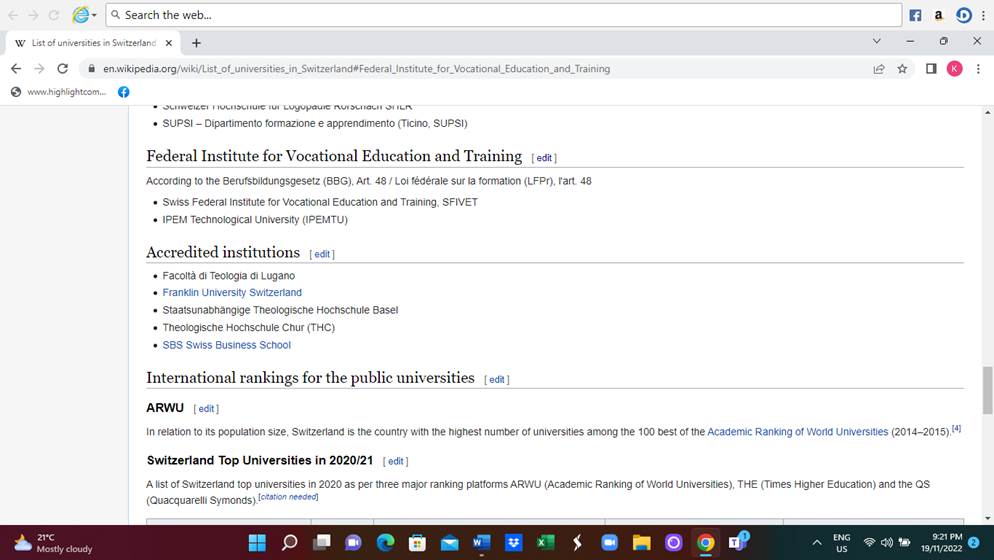Viewport: 994px width, 560px height.
Task: Switch ENG US input language
Action: (841, 543)
